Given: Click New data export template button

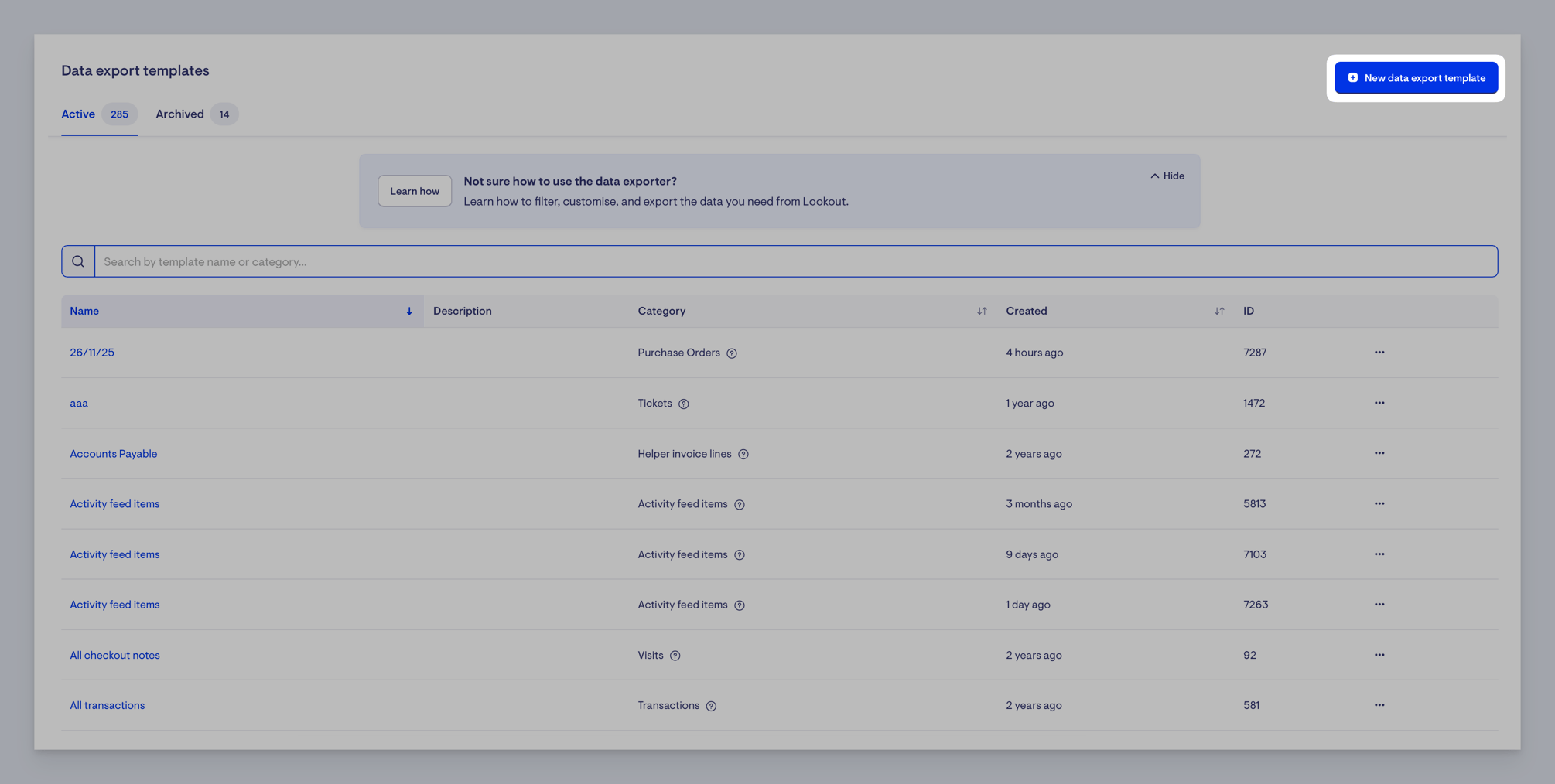Looking at the screenshot, I should pos(1416,78).
